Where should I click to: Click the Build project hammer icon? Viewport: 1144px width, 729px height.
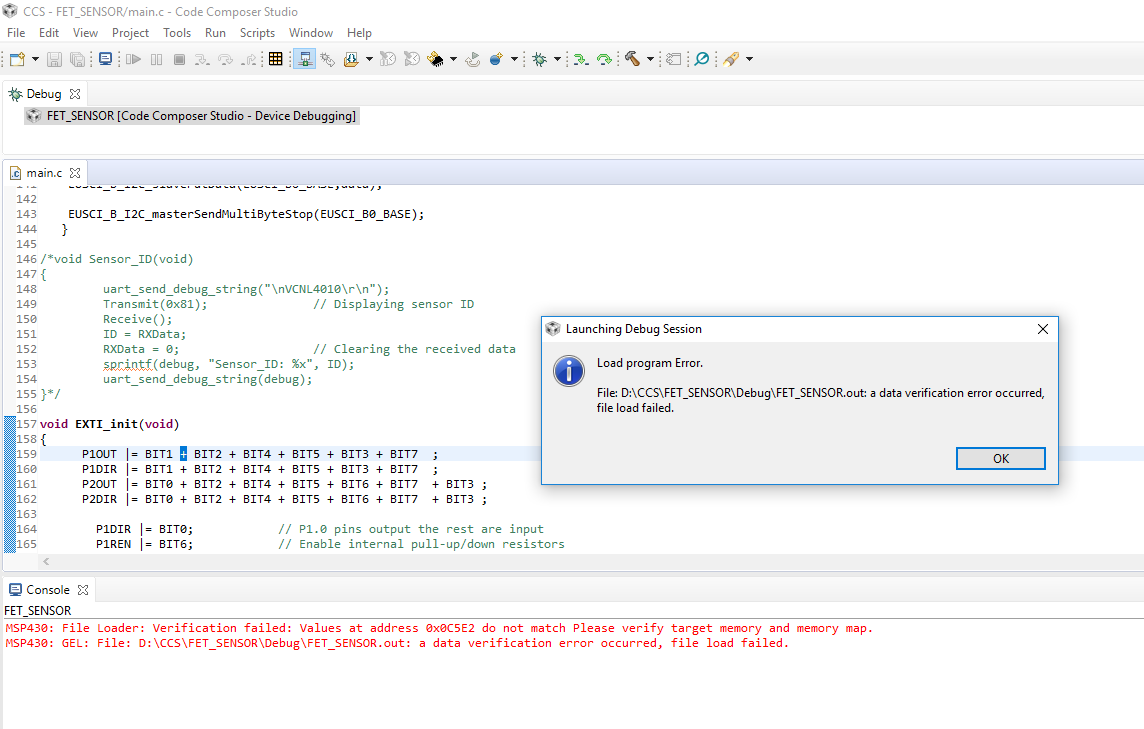[634, 58]
